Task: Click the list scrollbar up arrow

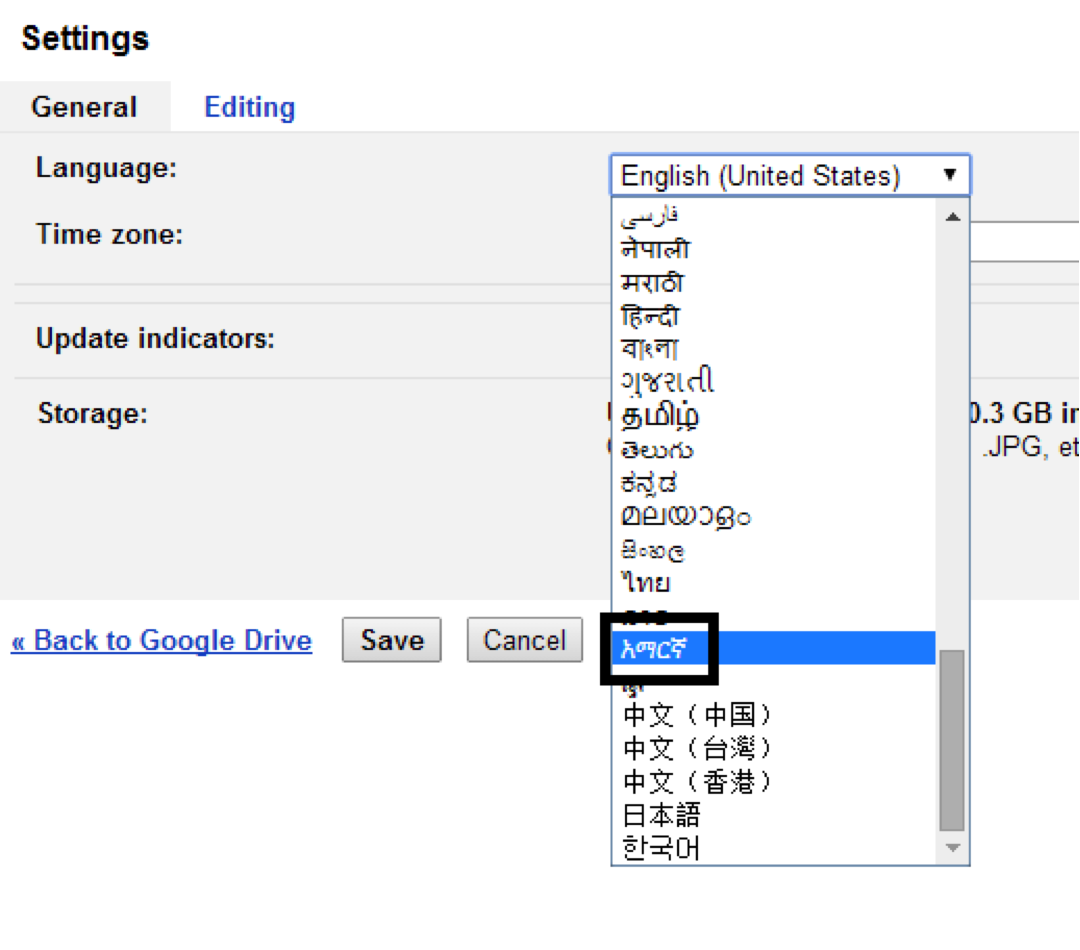Action: [x=952, y=217]
